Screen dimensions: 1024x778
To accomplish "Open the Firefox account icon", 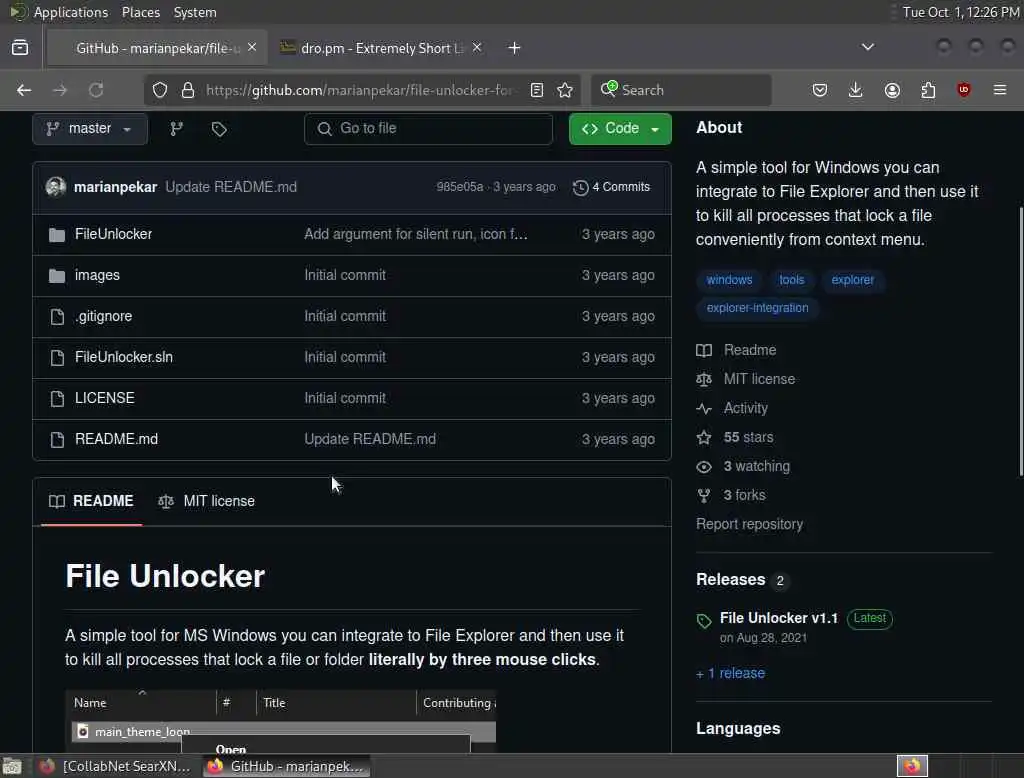I will click(892, 90).
